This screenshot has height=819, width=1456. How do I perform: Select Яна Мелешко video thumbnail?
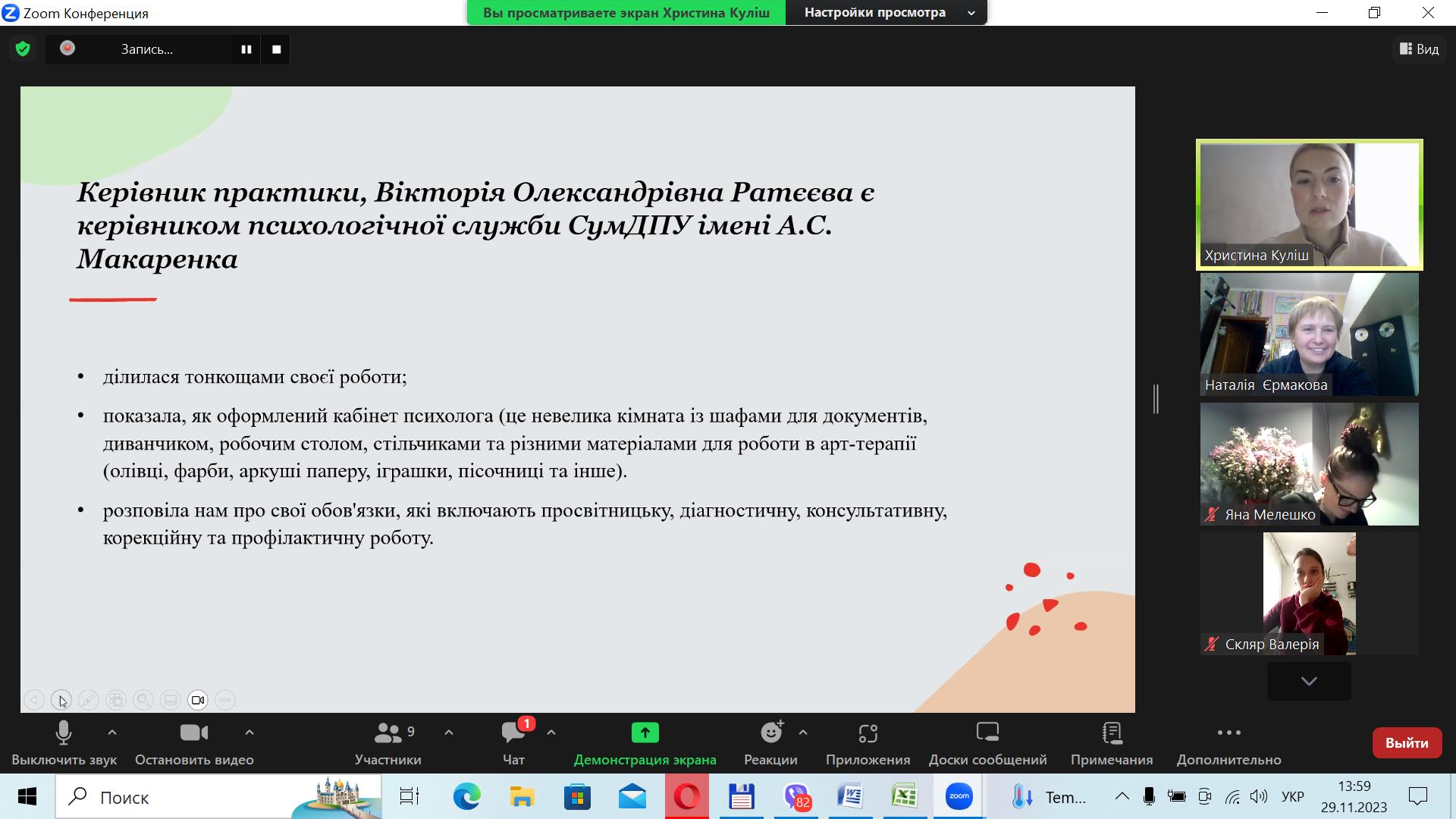pos(1310,464)
